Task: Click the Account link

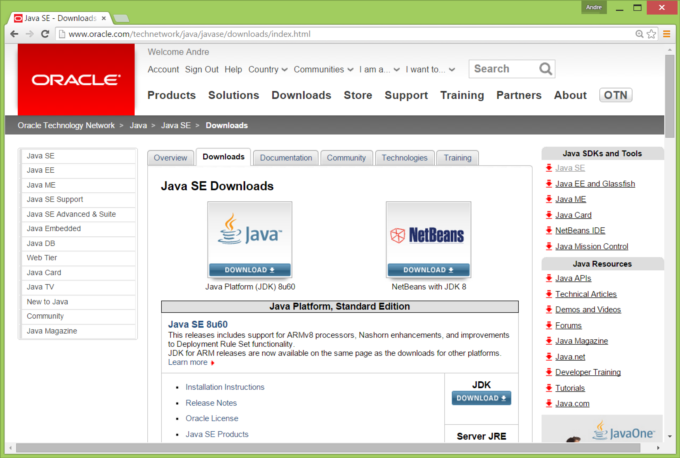Action: pyautogui.click(x=163, y=69)
